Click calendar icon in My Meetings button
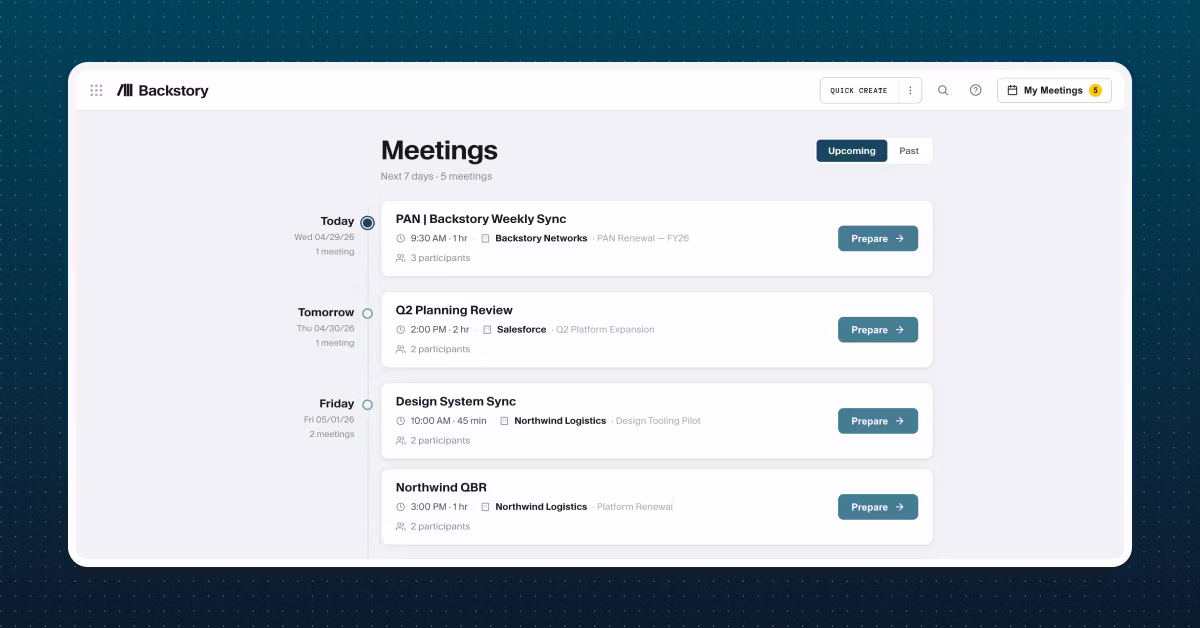Viewport: 1200px width, 628px height. click(1012, 90)
